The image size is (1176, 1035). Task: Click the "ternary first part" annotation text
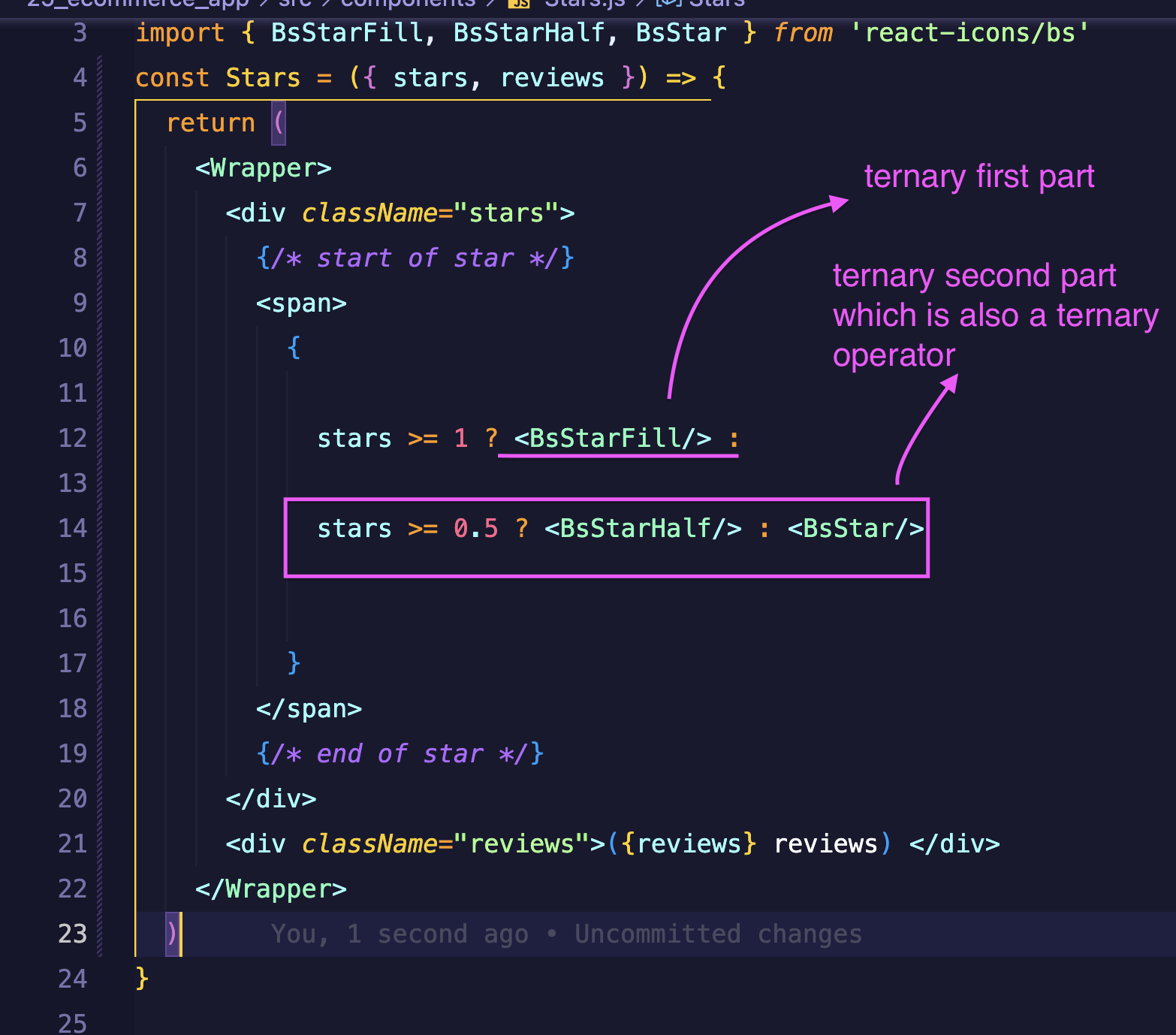978,177
